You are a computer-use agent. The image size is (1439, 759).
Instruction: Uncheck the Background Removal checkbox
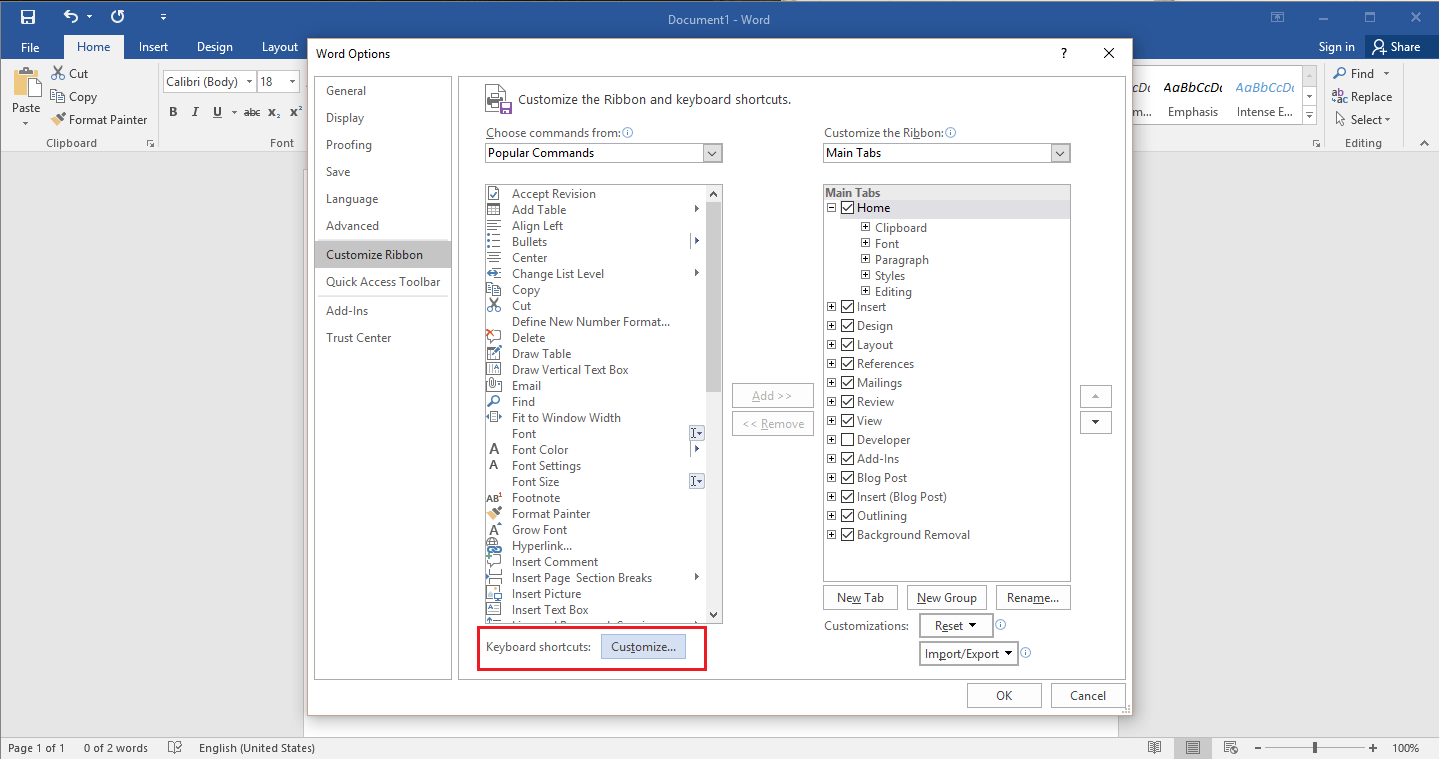[x=848, y=535]
